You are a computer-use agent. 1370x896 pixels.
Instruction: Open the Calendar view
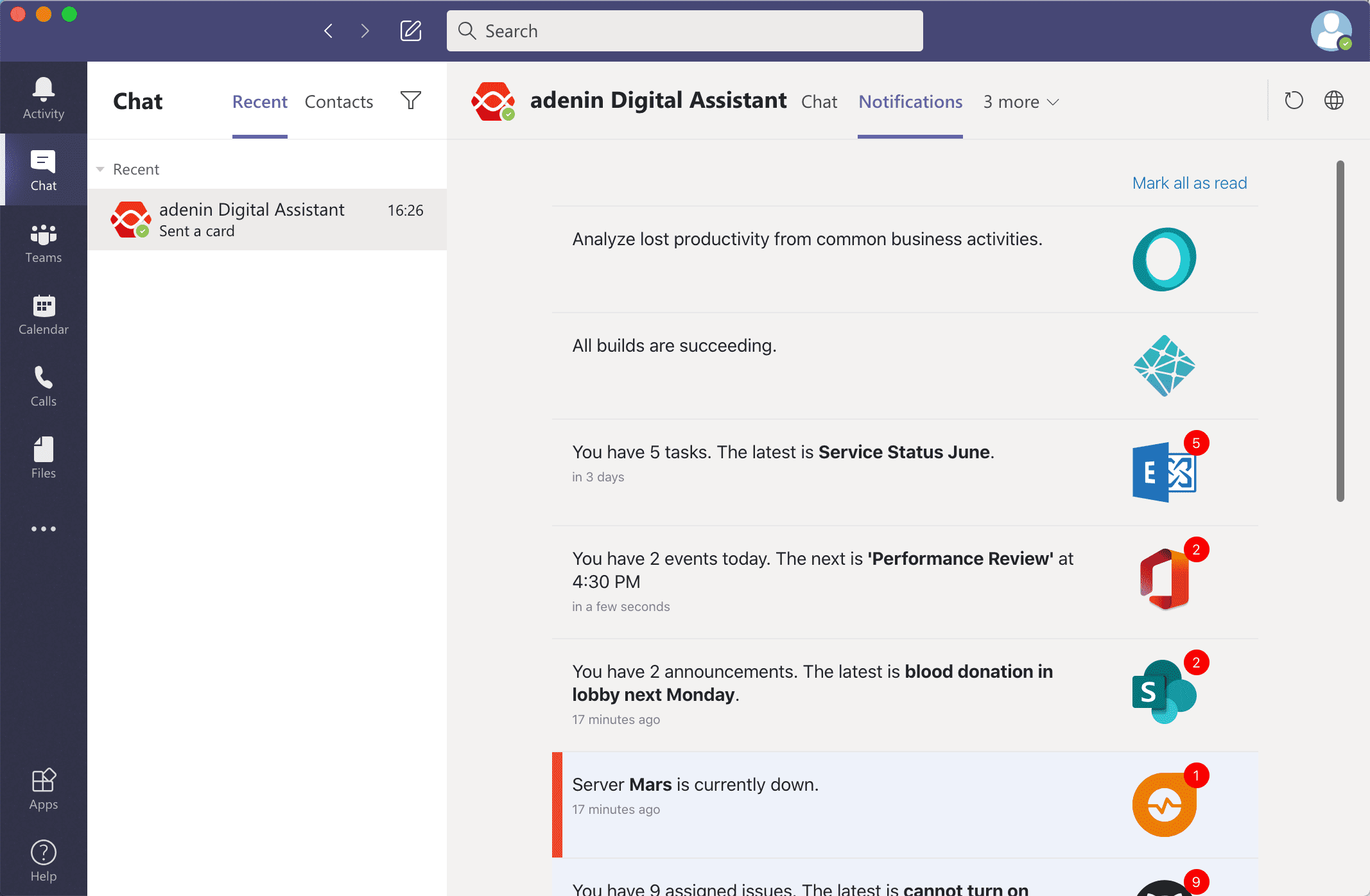click(44, 314)
